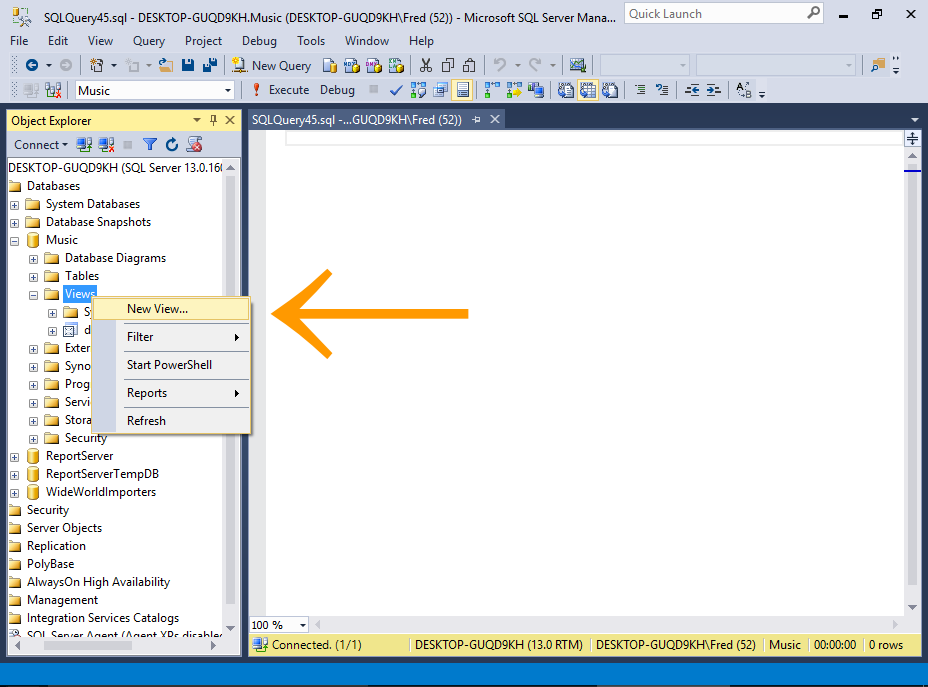
Task: Click the Save All icon in toolbar
Action: coord(210,65)
